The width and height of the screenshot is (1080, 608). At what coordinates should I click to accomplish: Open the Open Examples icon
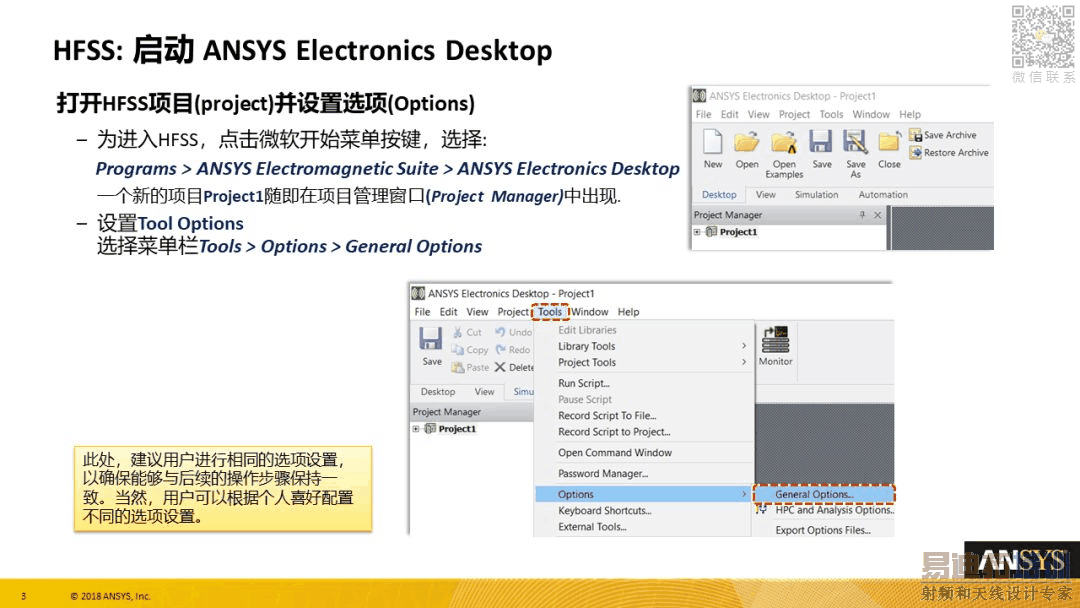[x=784, y=143]
